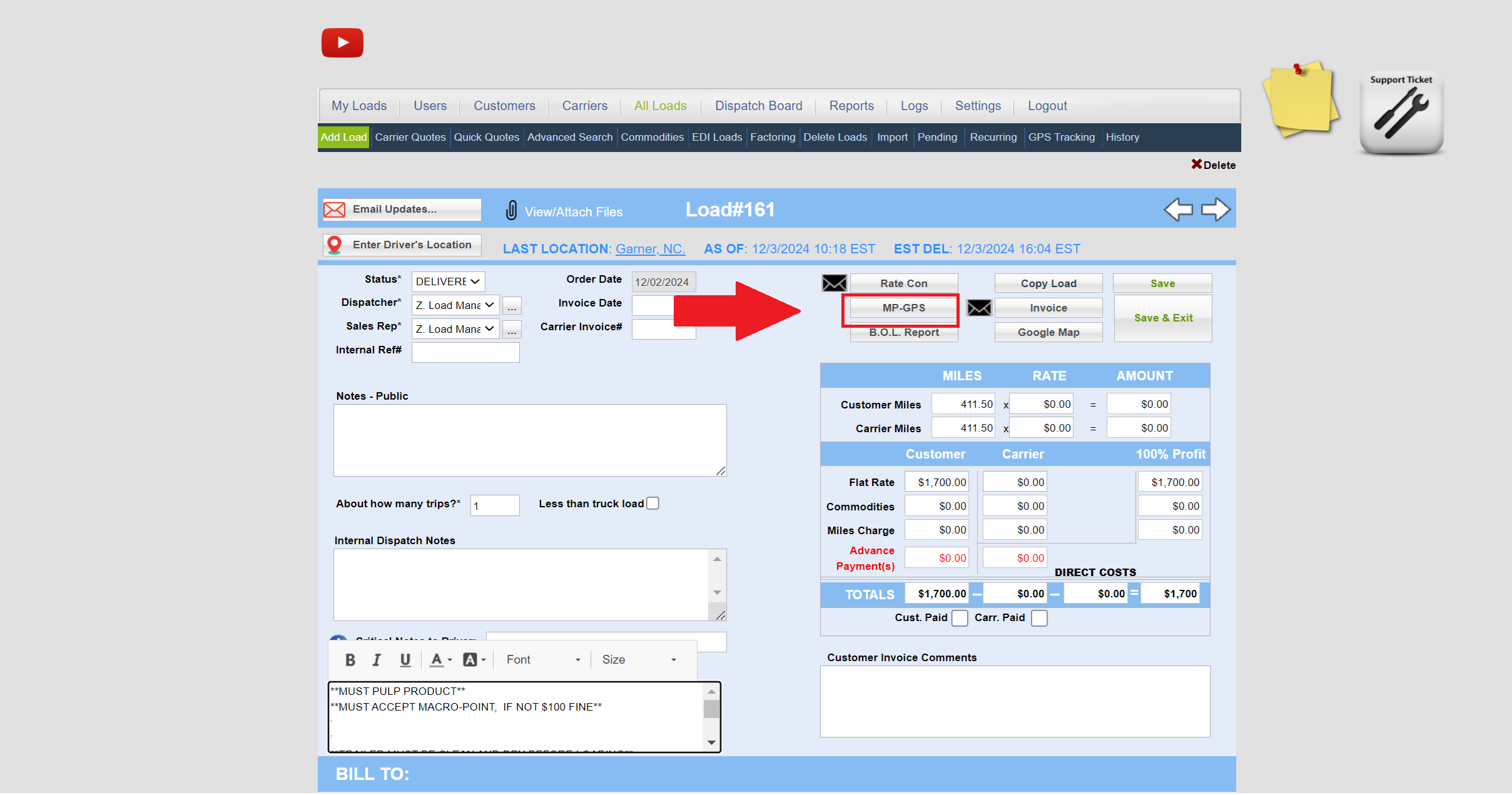The height and width of the screenshot is (795, 1512).
Task: Expand the Dispatcher dropdown
Action: pos(455,305)
